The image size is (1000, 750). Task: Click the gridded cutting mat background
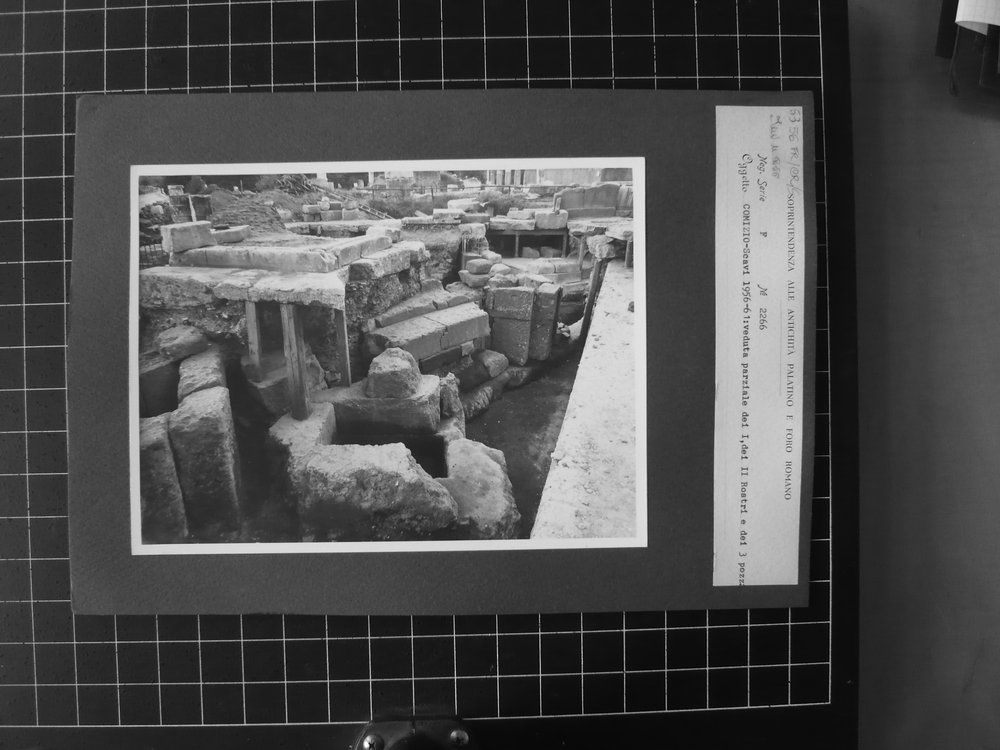(x=415, y=670)
